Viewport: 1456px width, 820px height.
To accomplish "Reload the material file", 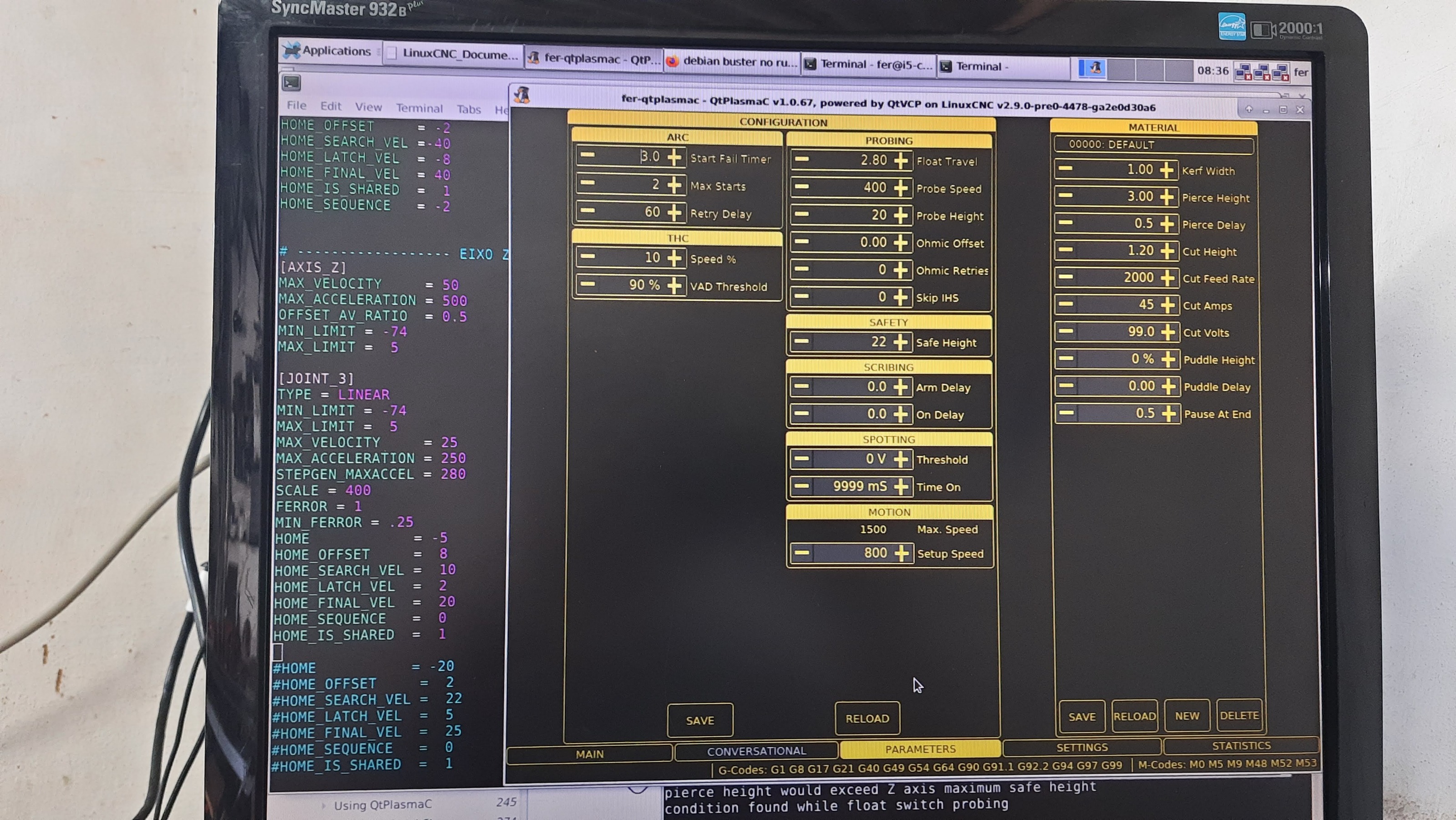I will [x=1134, y=716].
